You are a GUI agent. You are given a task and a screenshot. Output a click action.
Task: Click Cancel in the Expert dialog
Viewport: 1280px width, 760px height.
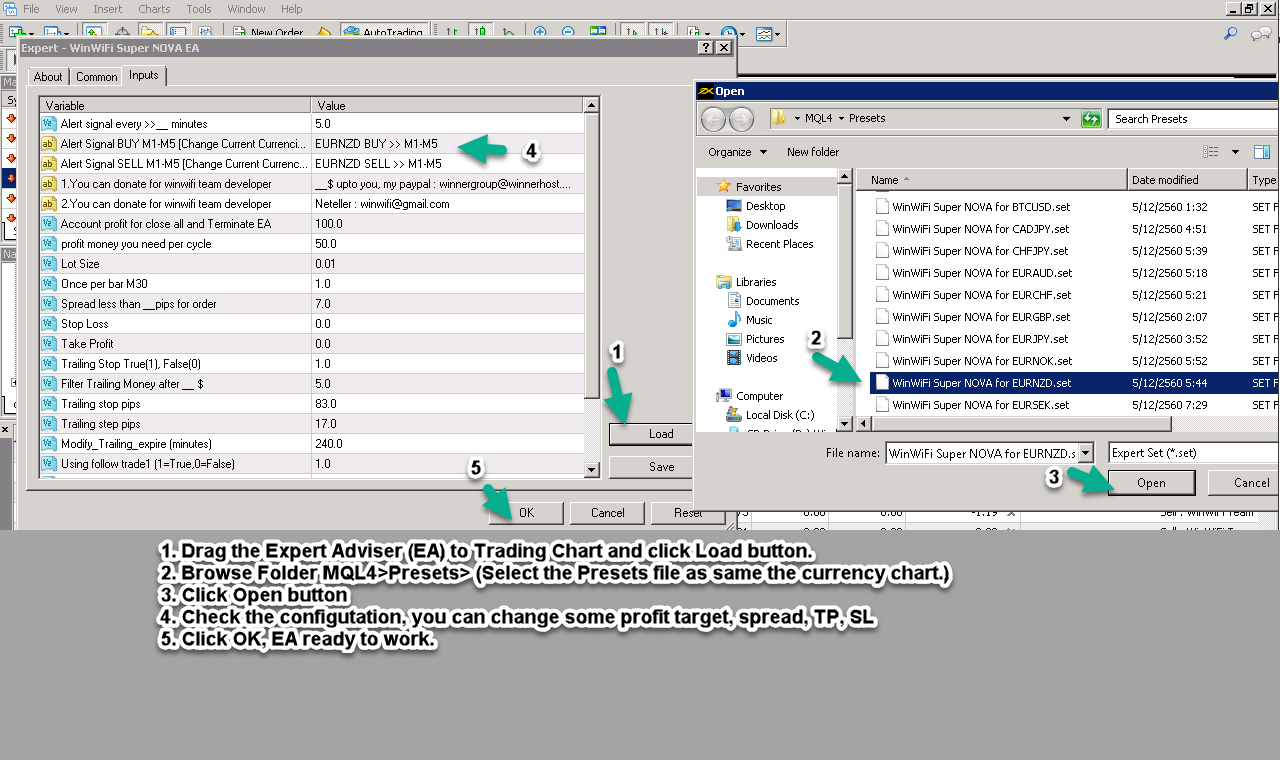coord(607,513)
